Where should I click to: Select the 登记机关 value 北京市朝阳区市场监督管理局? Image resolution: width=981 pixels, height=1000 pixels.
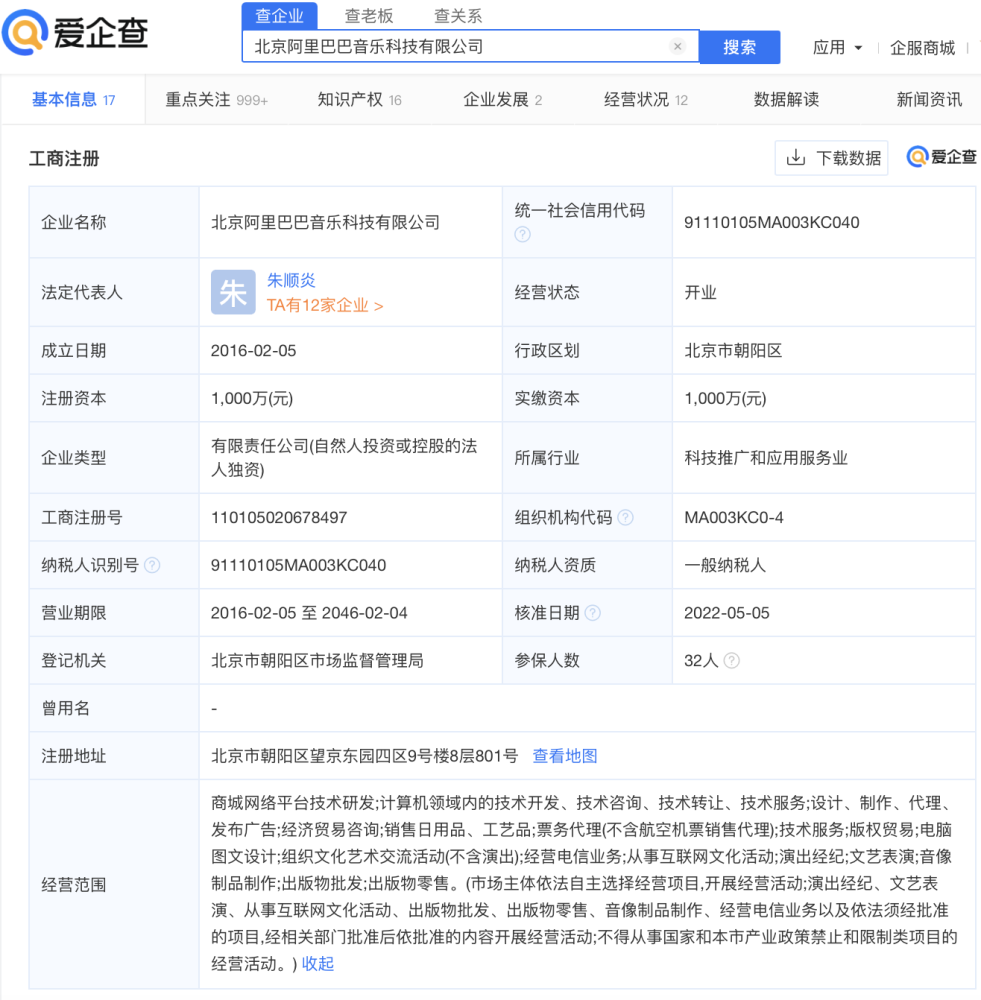point(317,661)
